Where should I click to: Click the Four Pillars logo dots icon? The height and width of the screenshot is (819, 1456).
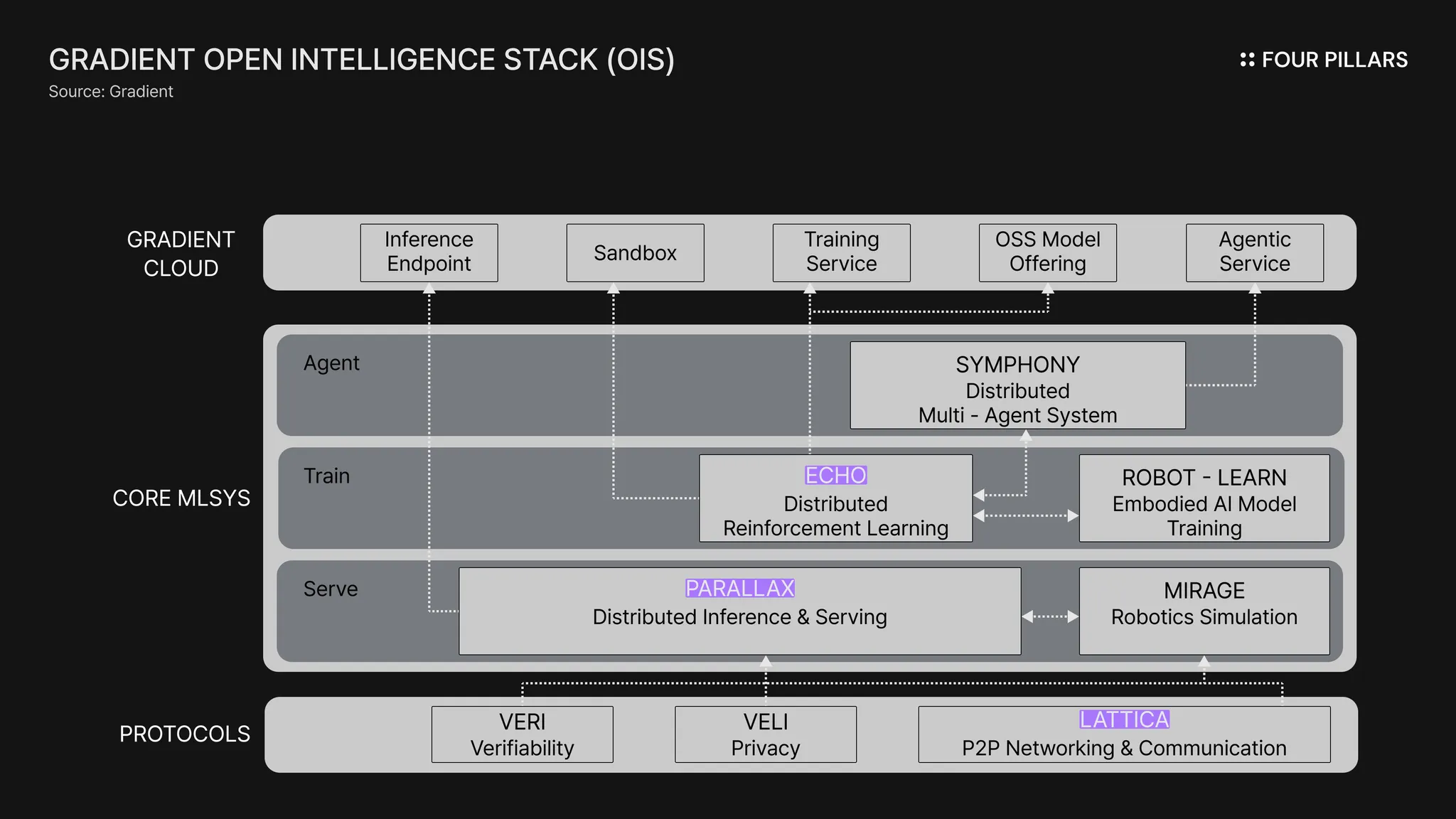1247,60
